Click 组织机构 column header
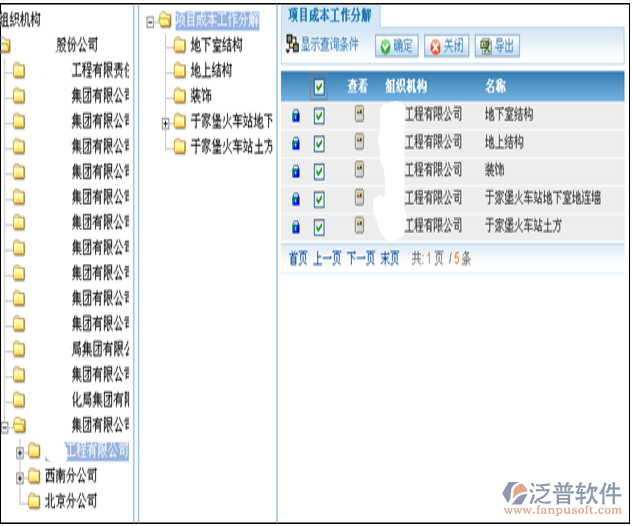This screenshot has height=526, width=632. click(x=406, y=86)
